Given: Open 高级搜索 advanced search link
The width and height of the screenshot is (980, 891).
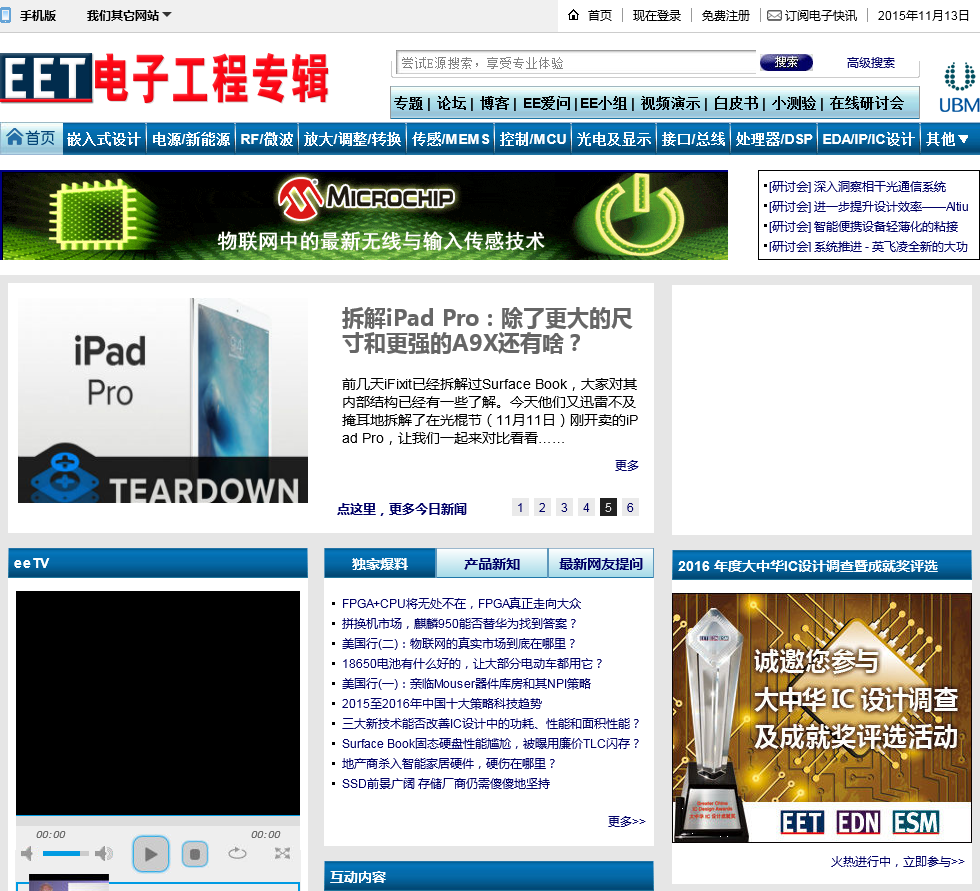Looking at the screenshot, I should 870,62.
